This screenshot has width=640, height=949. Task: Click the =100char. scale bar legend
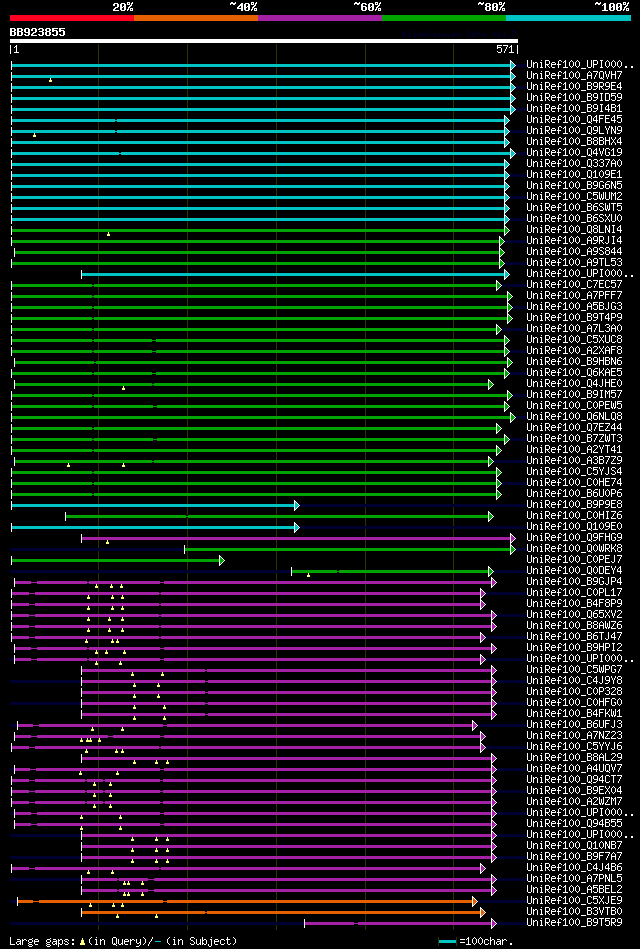476,942
